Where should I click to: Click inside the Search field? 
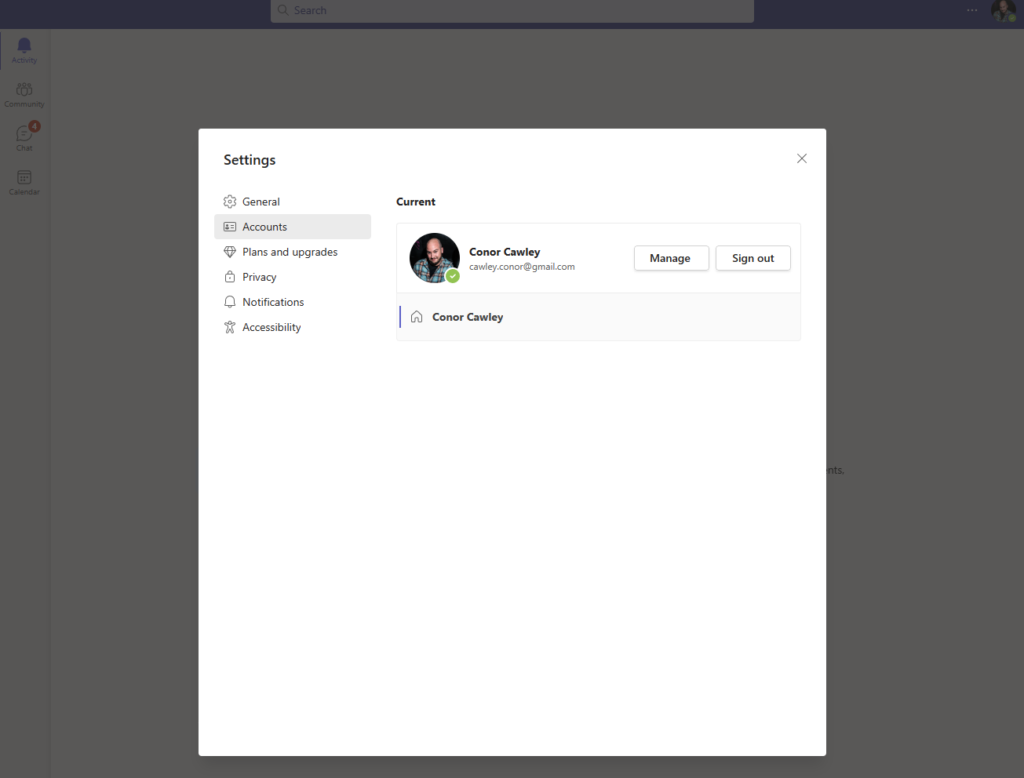512,11
